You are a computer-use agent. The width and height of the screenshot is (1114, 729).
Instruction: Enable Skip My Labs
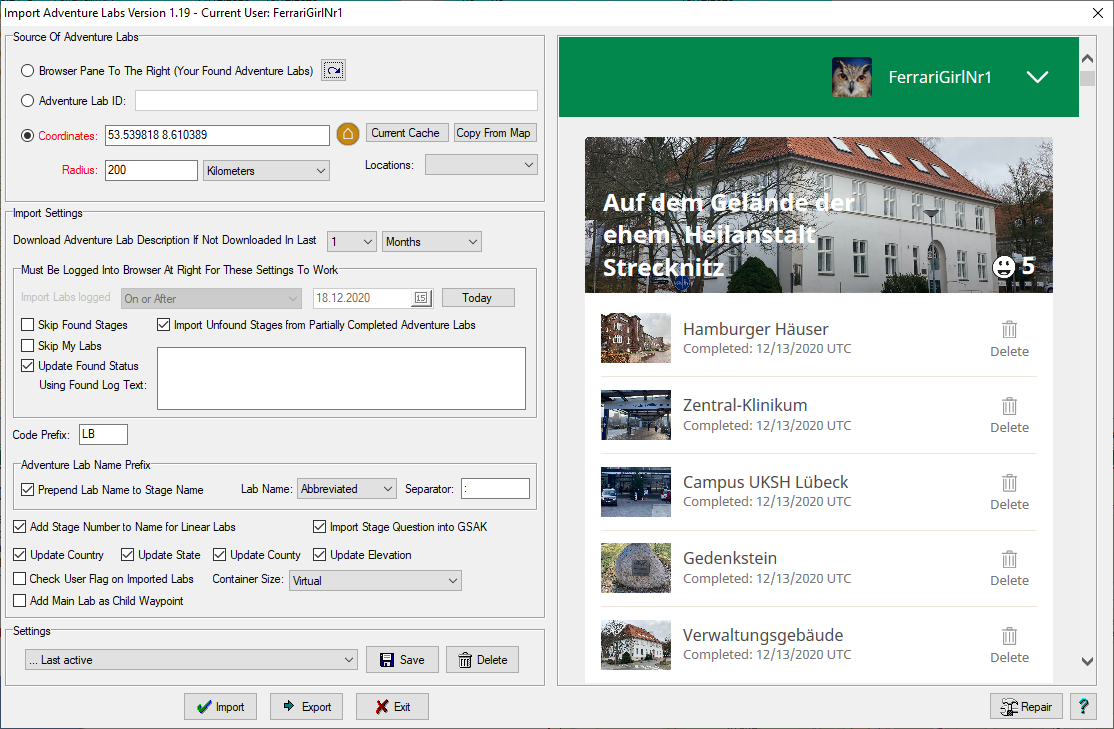28,345
